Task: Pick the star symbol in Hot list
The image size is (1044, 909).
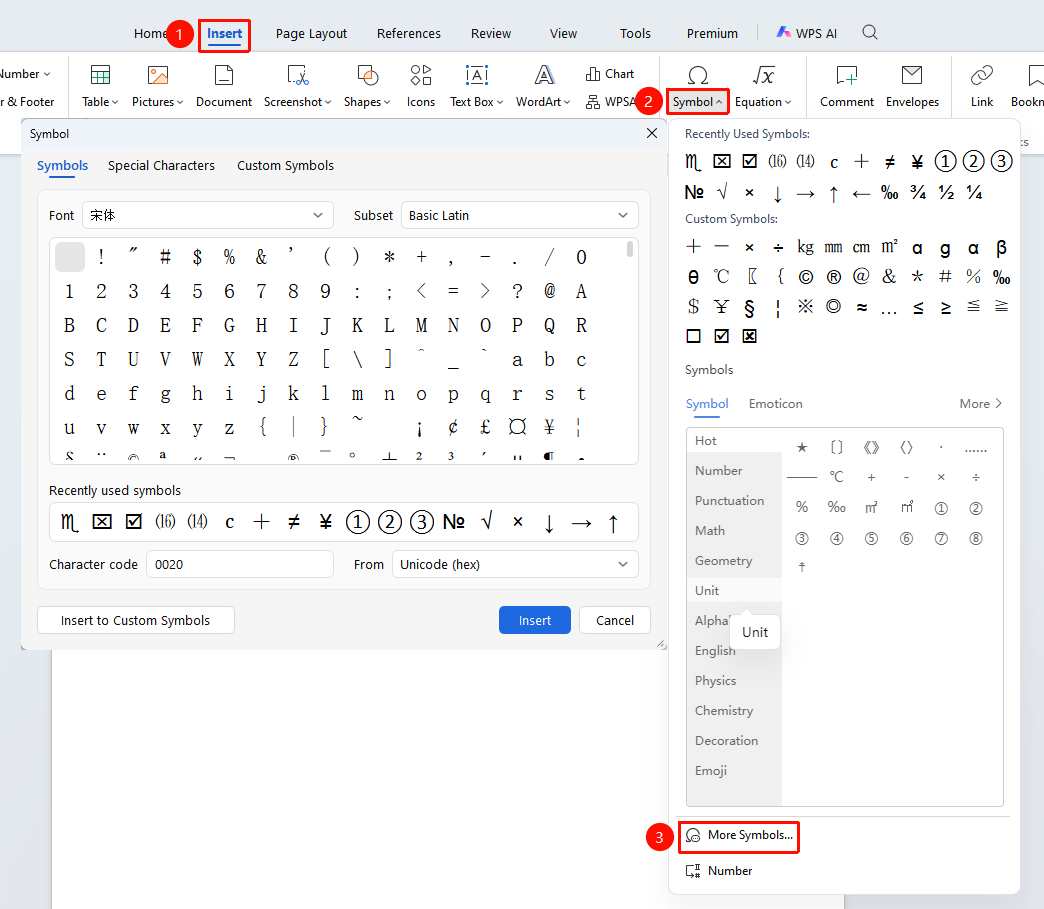Action: click(x=802, y=448)
